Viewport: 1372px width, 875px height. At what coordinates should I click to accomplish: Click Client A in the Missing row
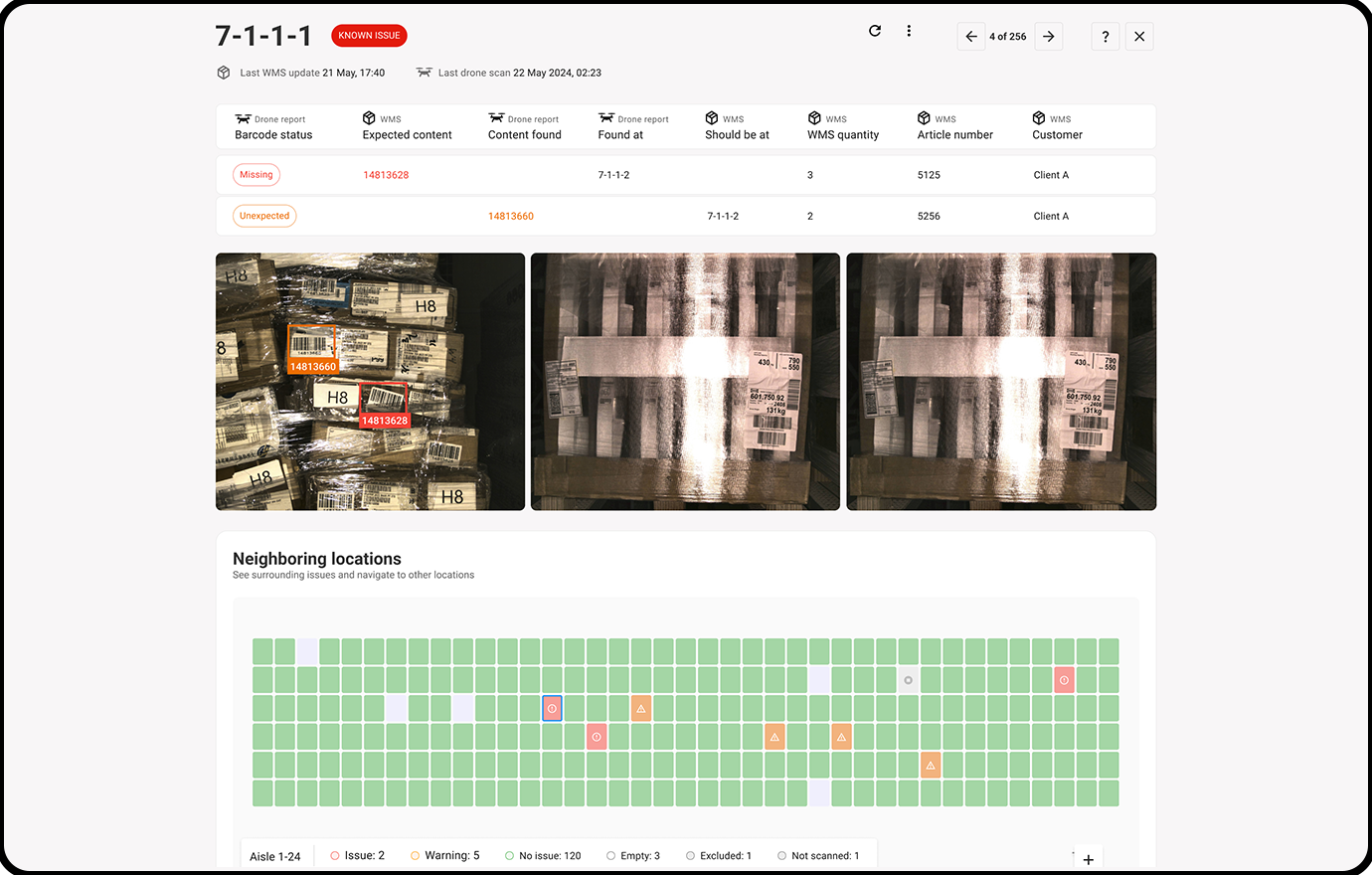pyautogui.click(x=1051, y=175)
